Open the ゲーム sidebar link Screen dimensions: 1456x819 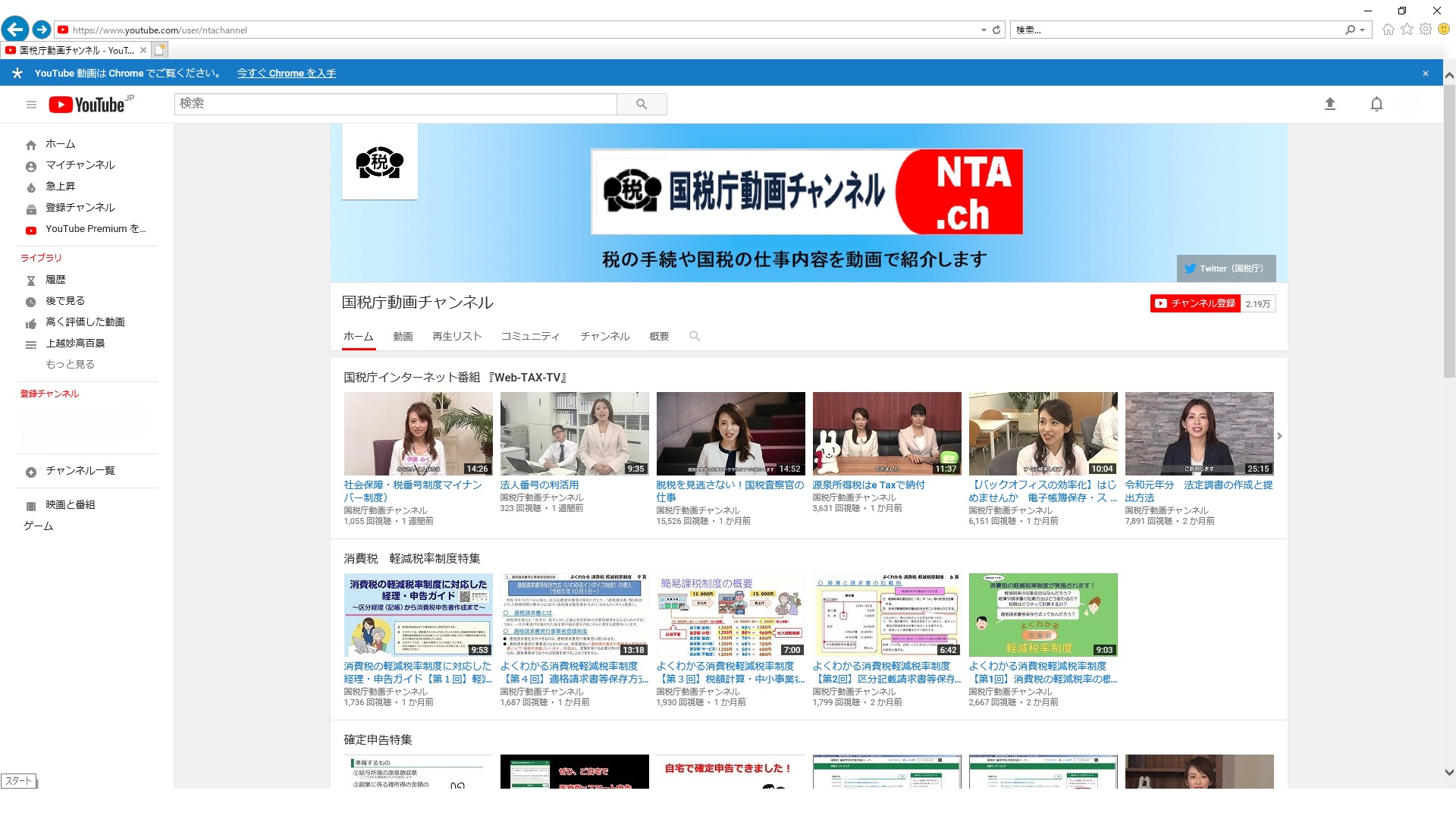pyautogui.click(x=38, y=526)
